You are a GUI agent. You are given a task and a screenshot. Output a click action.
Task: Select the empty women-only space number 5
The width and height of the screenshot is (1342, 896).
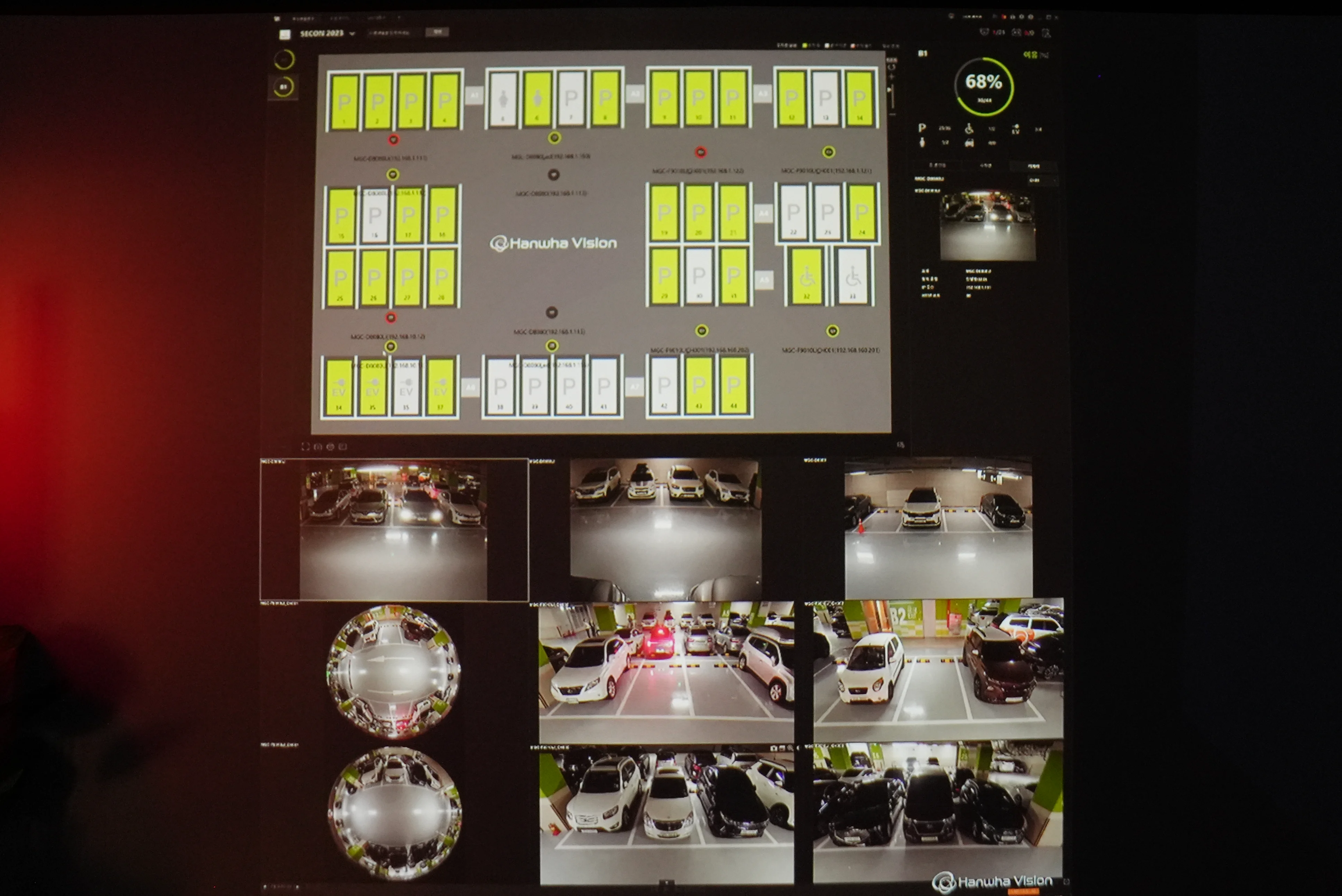pyautogui.click(x=503, y=100)
